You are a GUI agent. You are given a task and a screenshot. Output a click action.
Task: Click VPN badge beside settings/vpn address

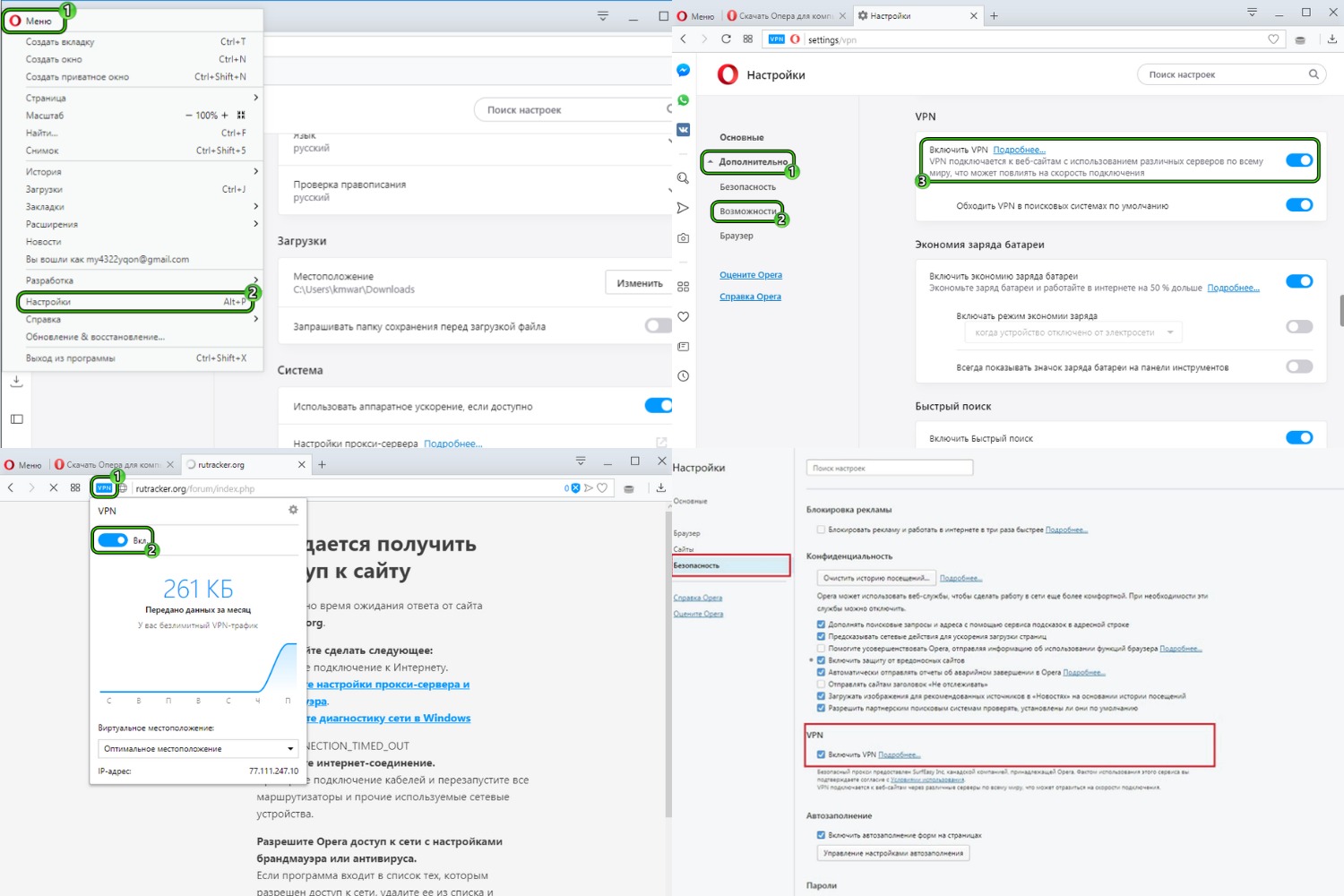coord(776,39)
